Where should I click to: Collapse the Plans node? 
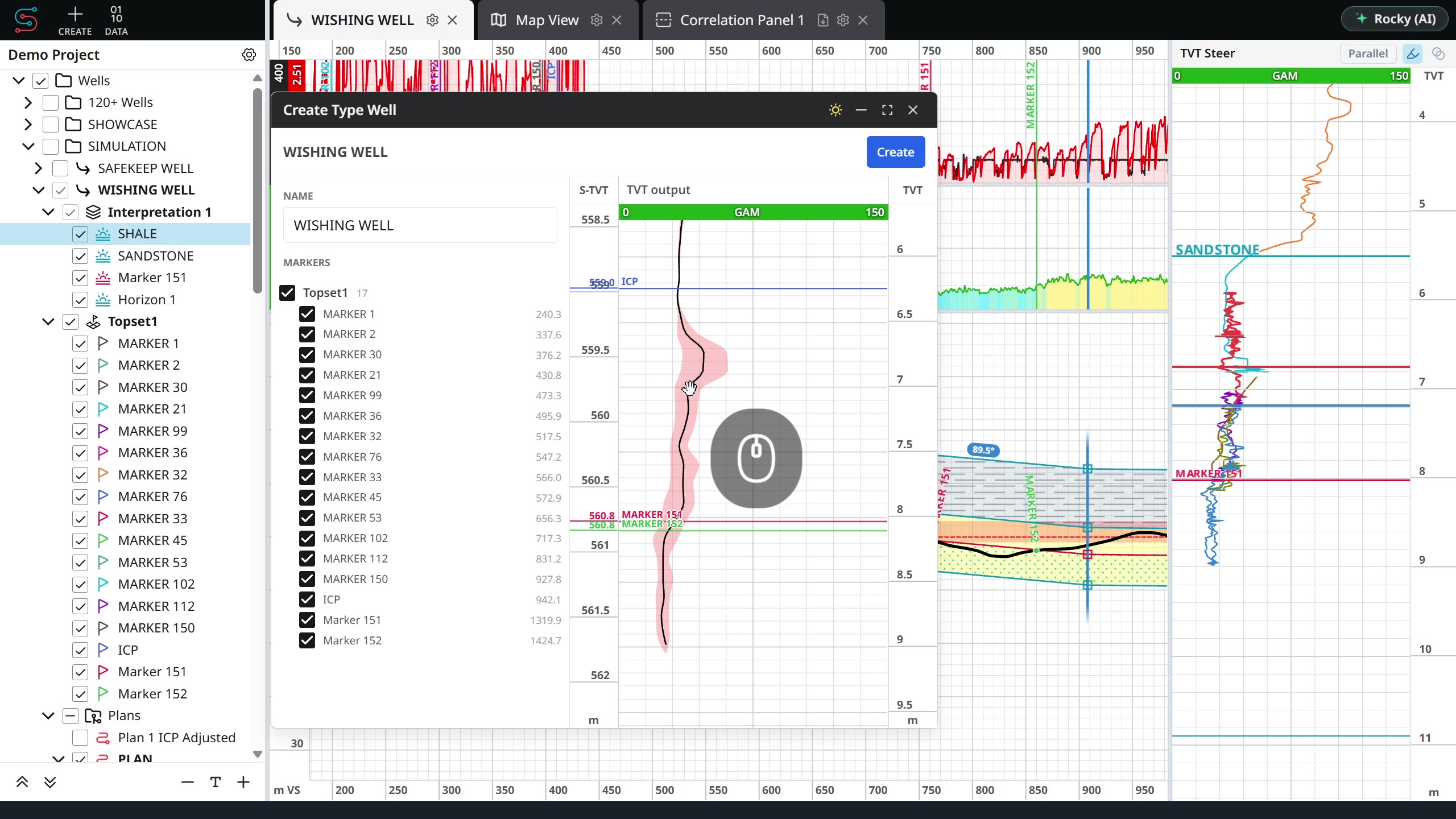click(x=48, y=715)
